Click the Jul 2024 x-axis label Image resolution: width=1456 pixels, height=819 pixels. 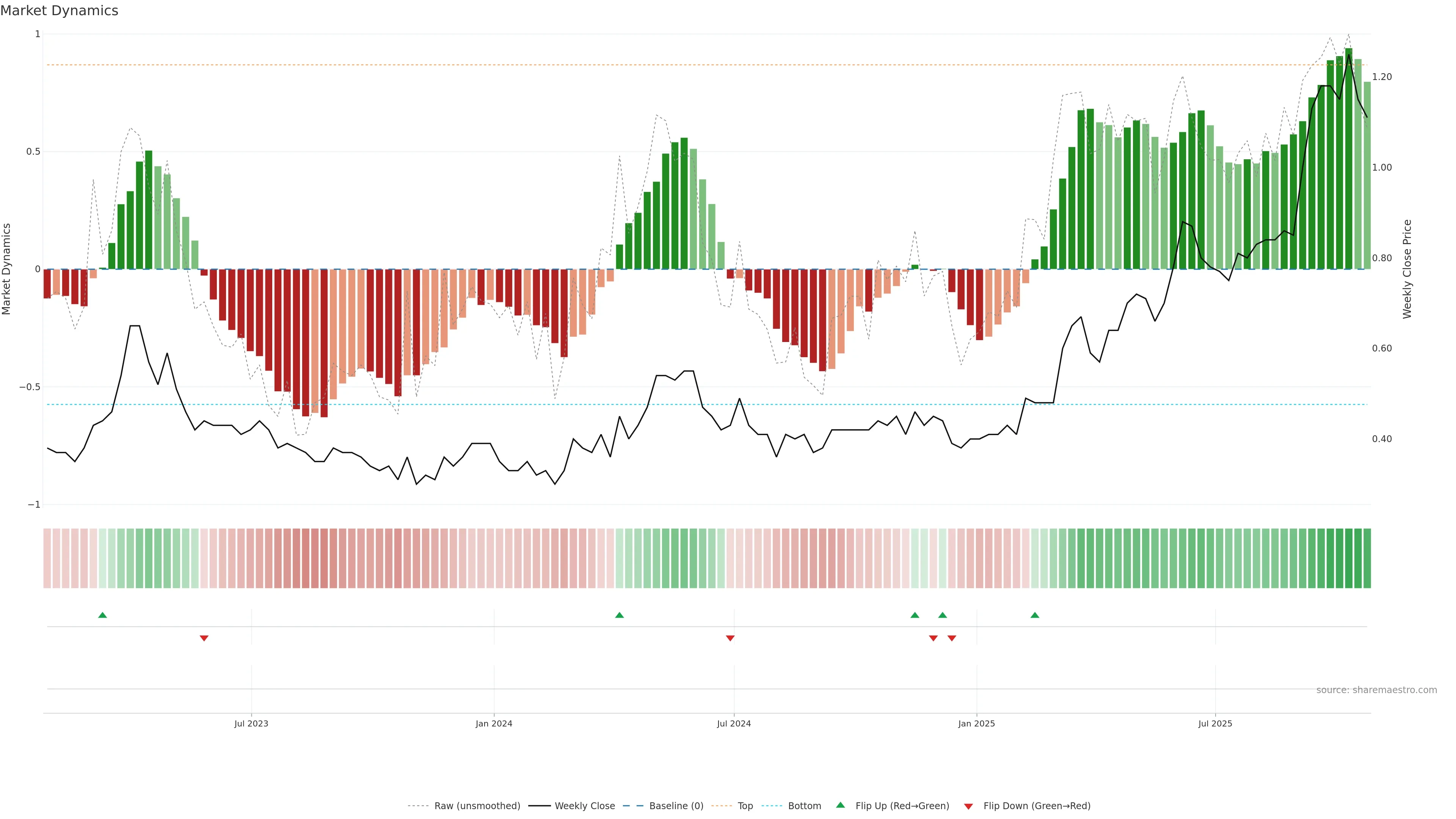point(734,723)
